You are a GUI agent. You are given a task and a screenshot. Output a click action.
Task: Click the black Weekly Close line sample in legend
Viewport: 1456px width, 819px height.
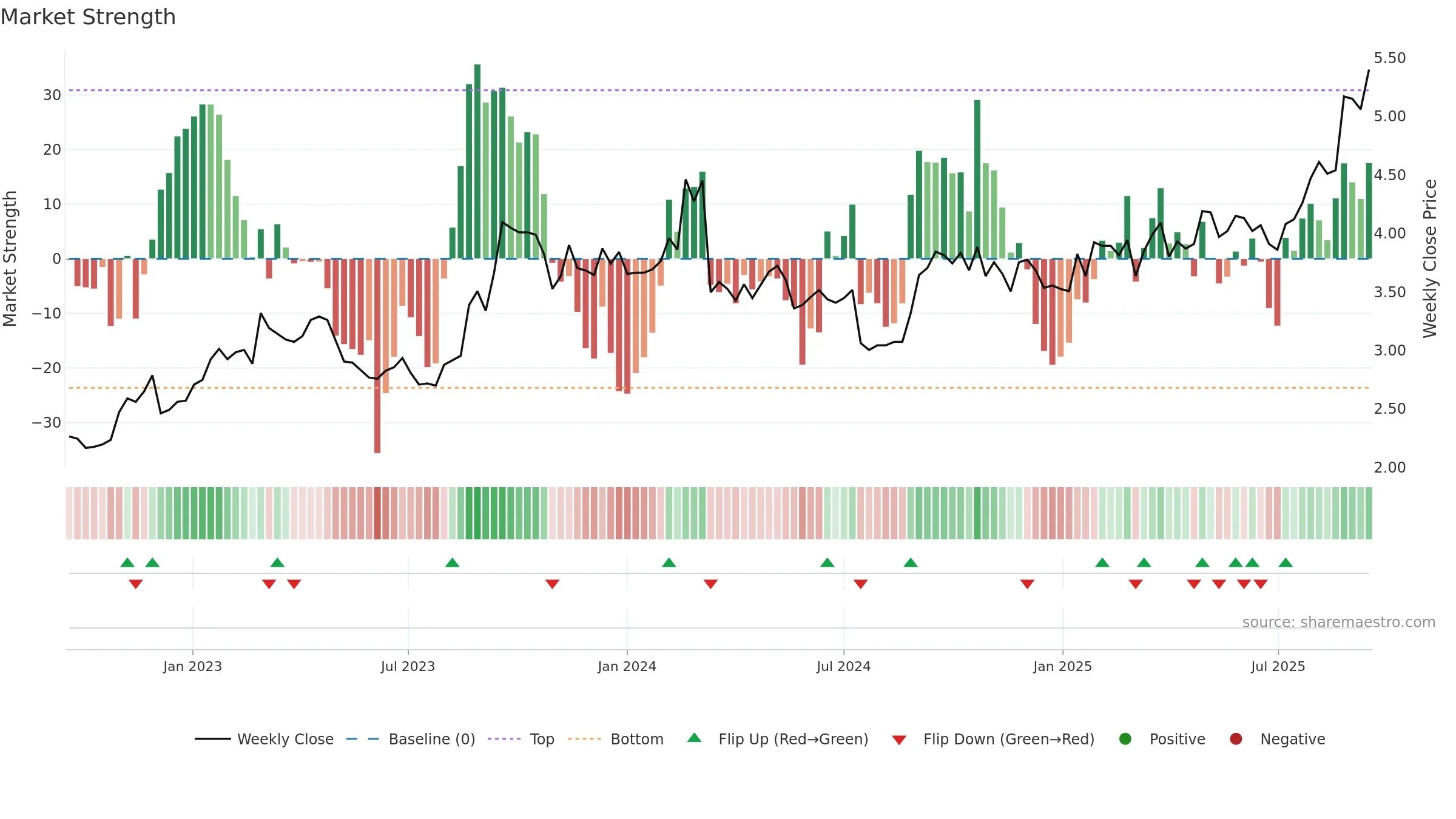coord(213,739)
